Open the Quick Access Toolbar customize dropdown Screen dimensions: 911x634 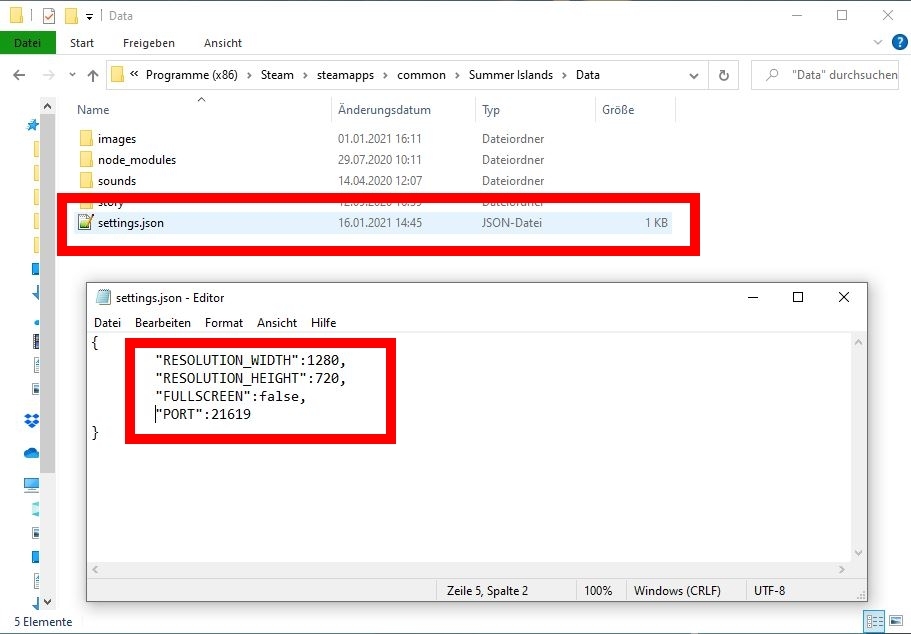tap(90, 16)
